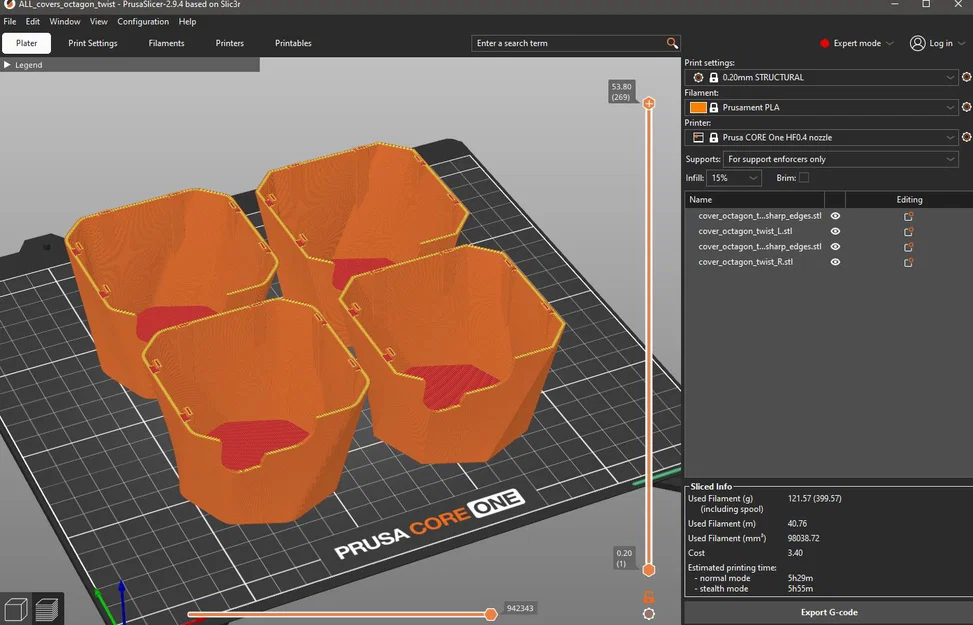
Task: Click the Expert mode label
Action: click(857, 43)
